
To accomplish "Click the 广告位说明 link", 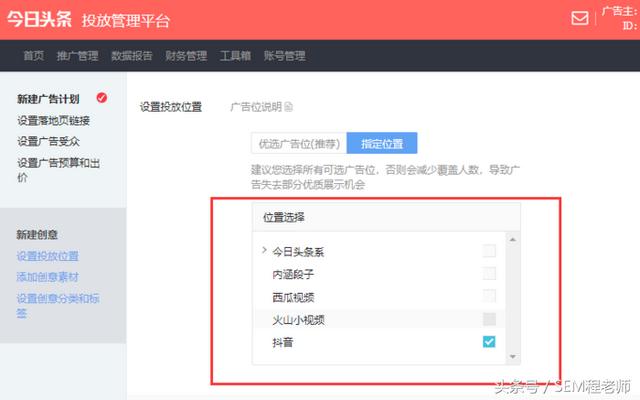I will [x=256, y=107].
